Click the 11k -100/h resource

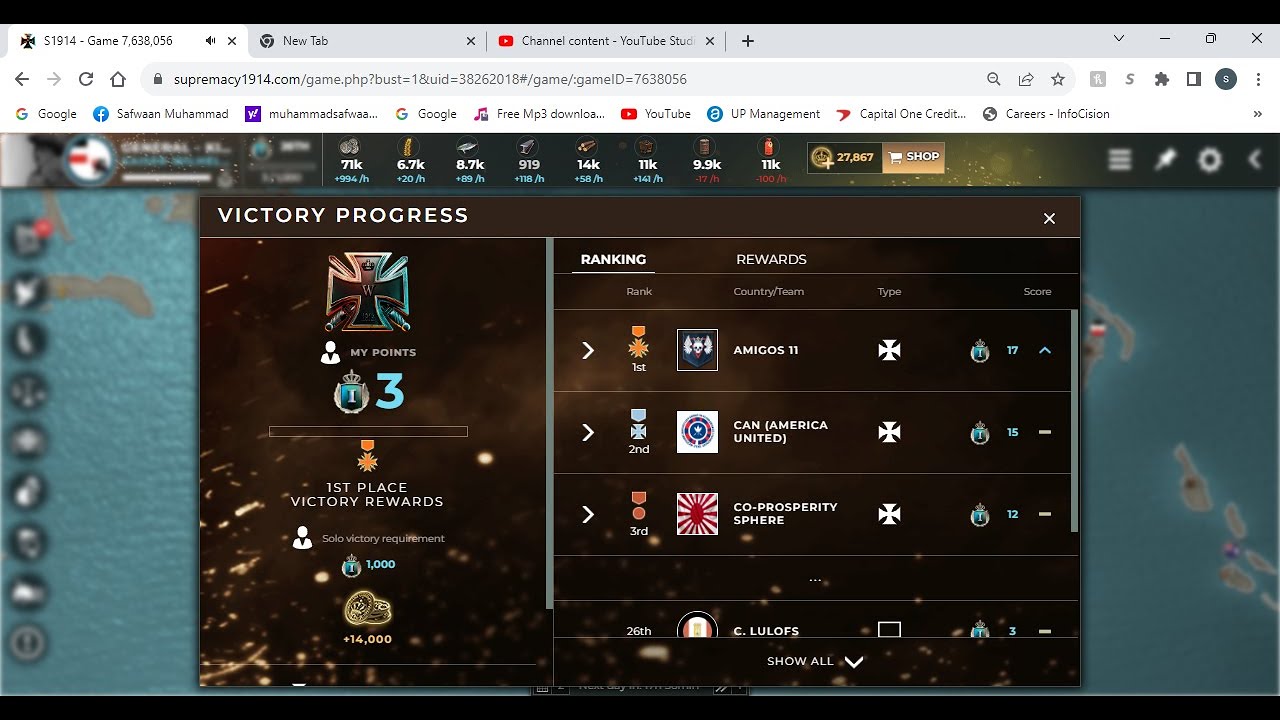pyautogui.click(x=769, y=160)
